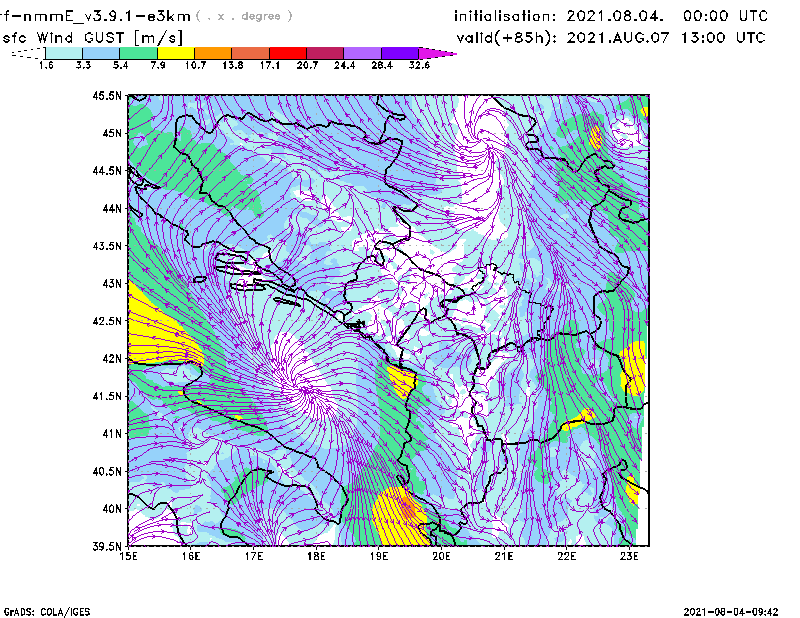The image size is (800, 618).
Task: Click the 45.5N latitude label
Action: pos(107,95)
